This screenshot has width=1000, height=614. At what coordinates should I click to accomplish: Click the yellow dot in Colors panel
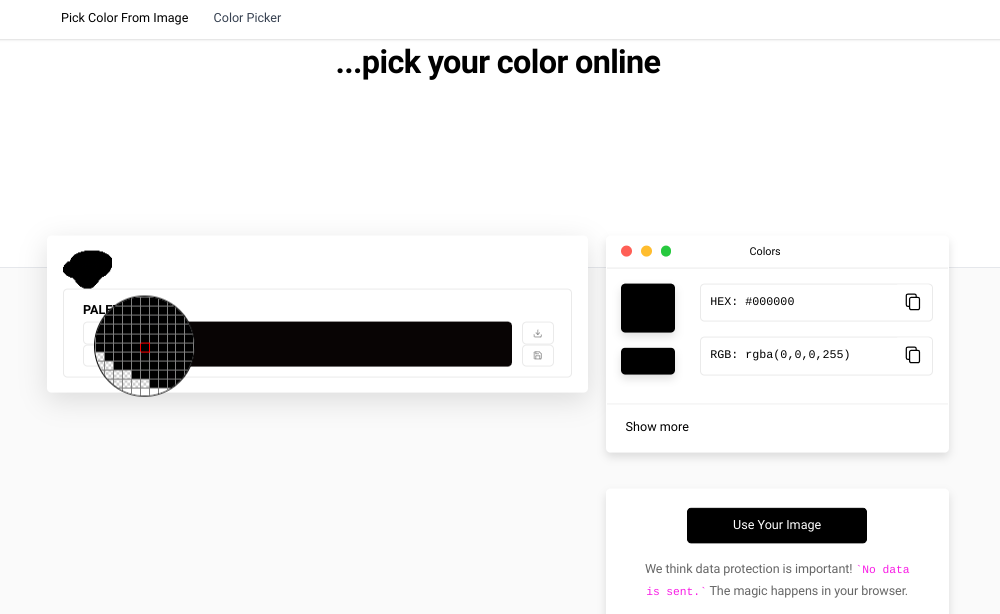pyautogui.click(x=646, y=251)
